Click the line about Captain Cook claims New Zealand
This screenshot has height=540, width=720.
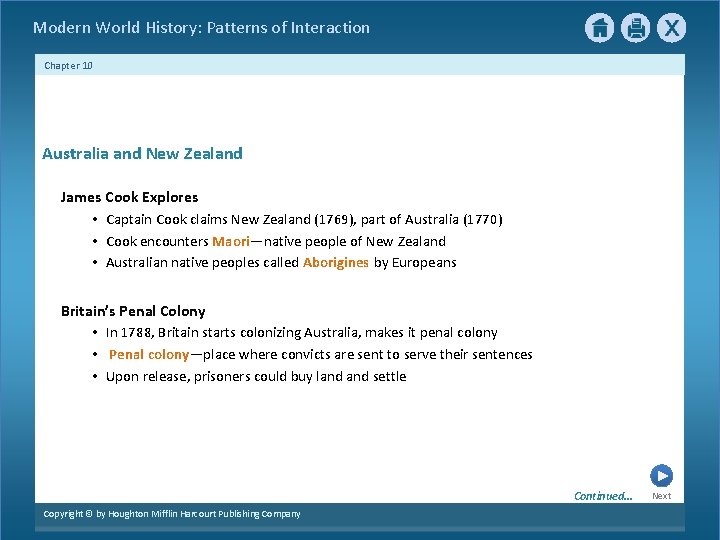(304, 219)
